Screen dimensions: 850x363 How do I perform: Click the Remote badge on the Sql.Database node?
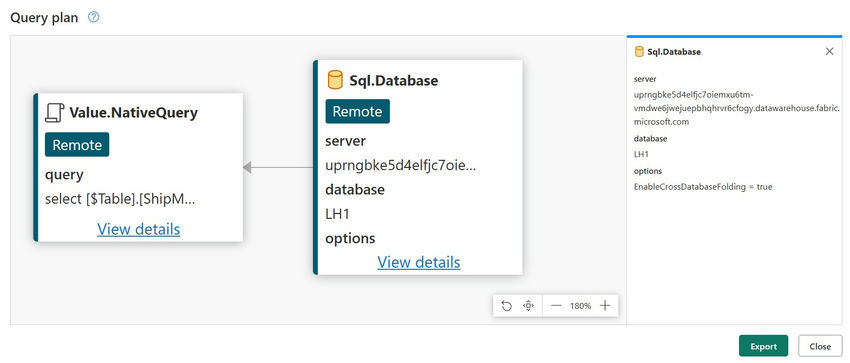(x=357, y=112)
